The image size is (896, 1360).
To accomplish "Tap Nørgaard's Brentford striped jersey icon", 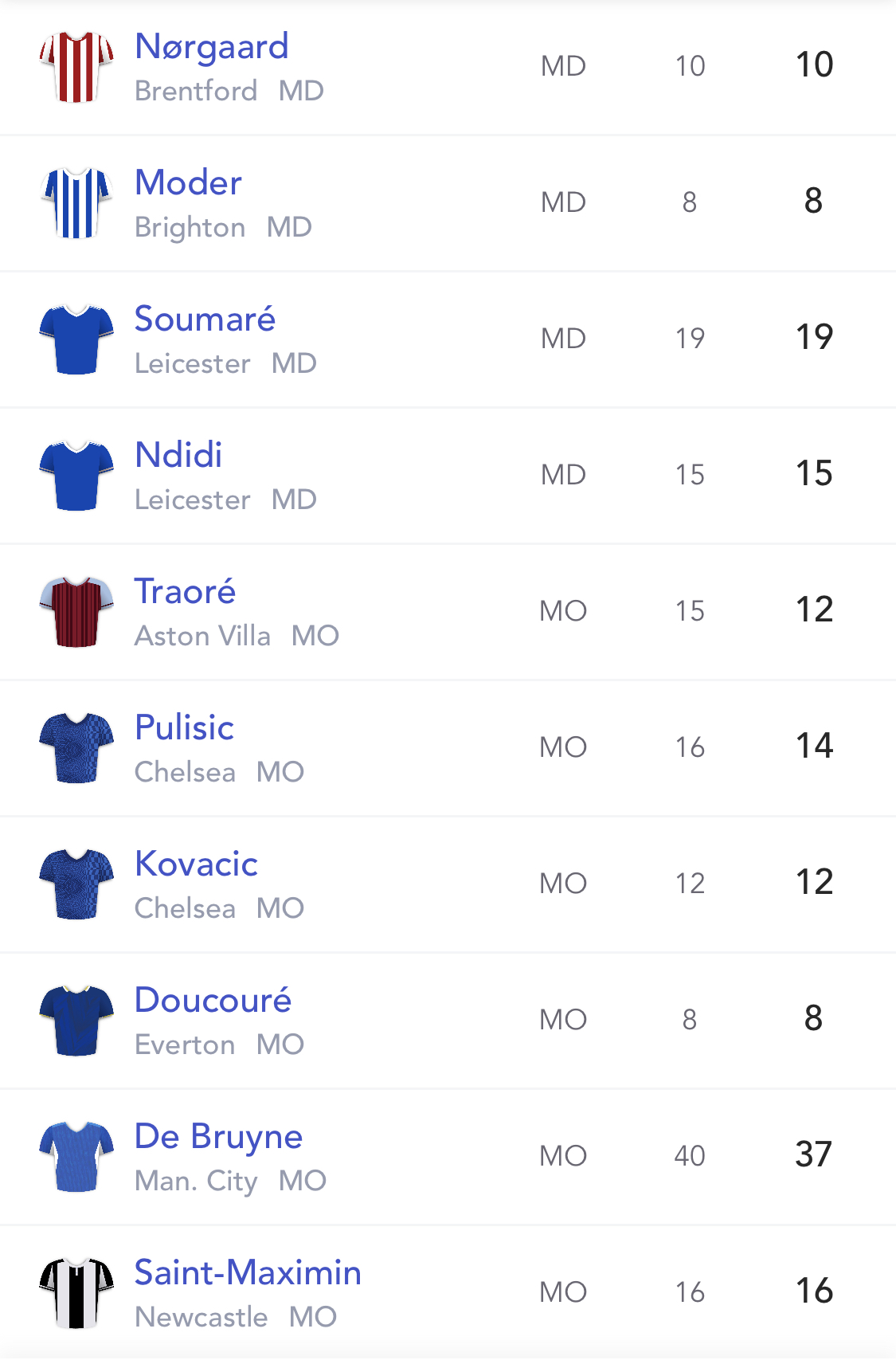I will 76,67.
